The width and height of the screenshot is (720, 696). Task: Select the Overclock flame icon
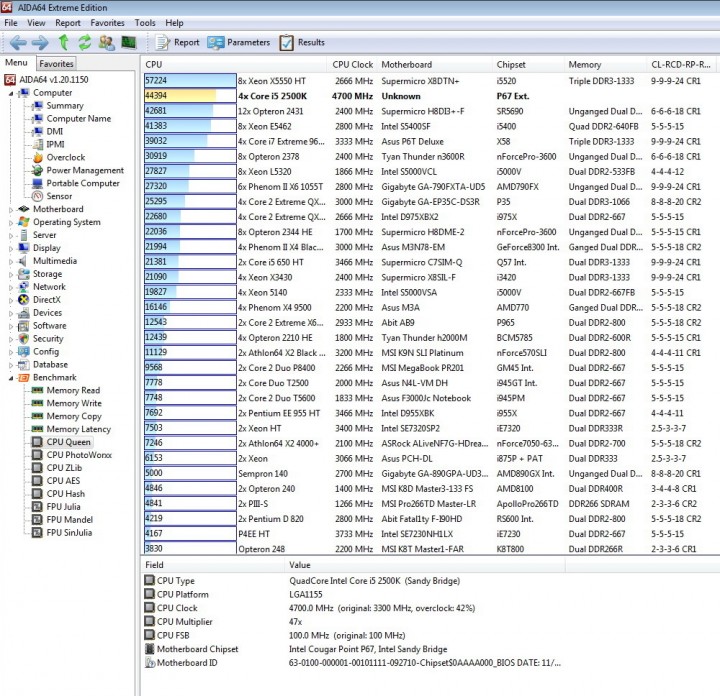[38, 157]
